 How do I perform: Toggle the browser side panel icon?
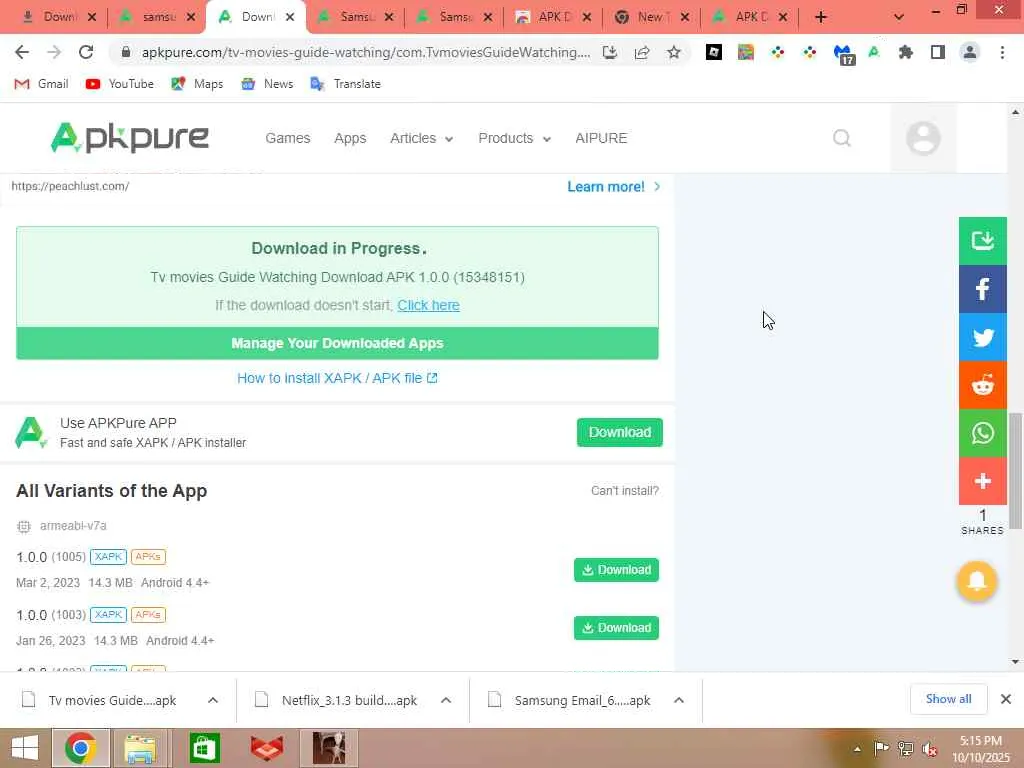[938, 52]
